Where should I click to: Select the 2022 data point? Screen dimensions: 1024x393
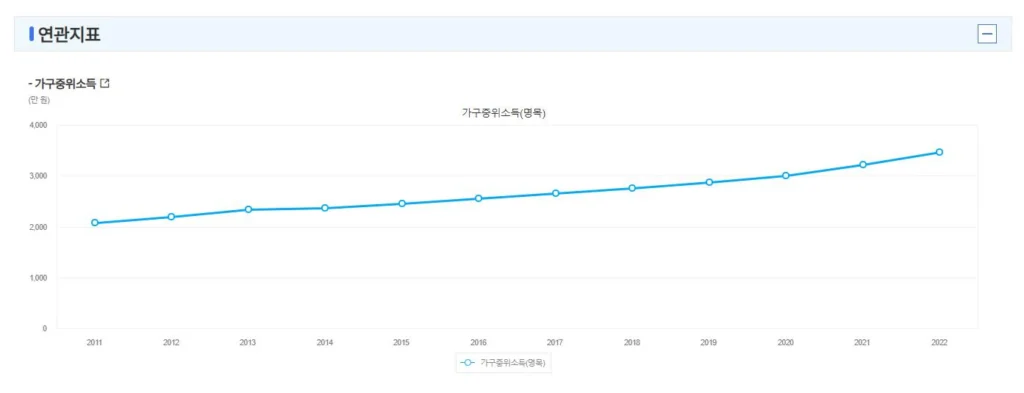click(x=939, y=152)
